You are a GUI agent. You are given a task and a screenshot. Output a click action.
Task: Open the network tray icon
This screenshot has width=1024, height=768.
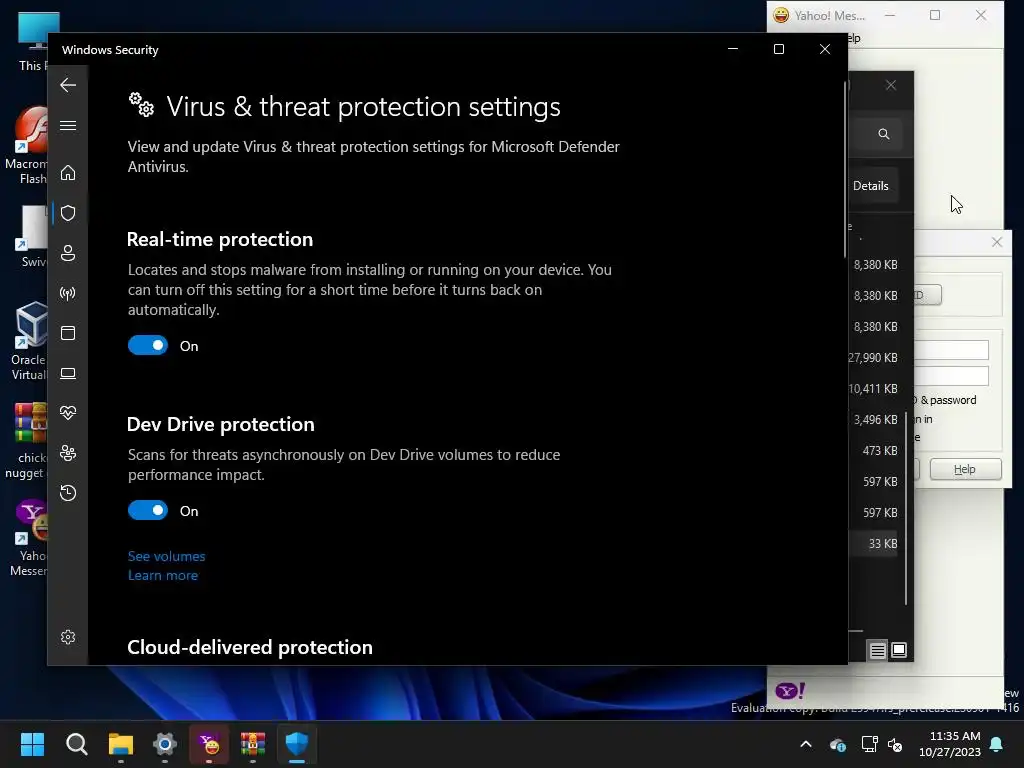click(869, 744)
